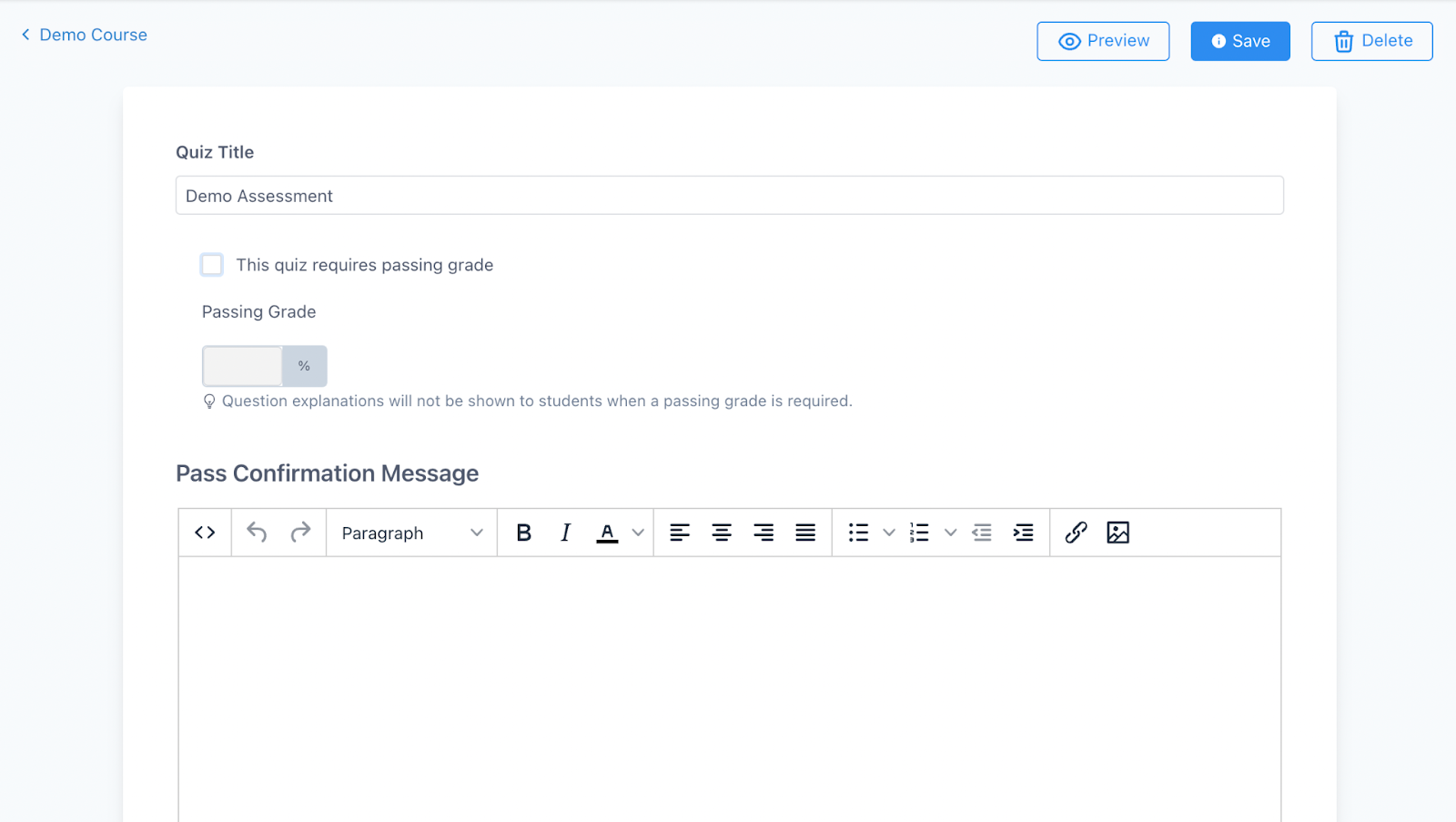Click the Save button
Image resolution: width=1456 pixels, height=822 pixels.
click(x=1239, y=41)
